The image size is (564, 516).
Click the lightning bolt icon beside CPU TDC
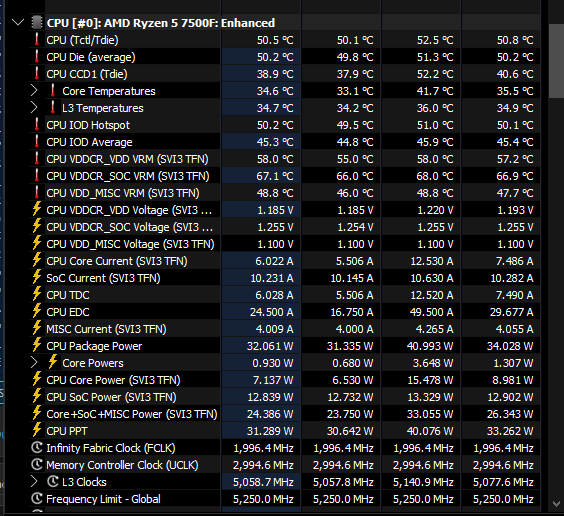(37, 294)
